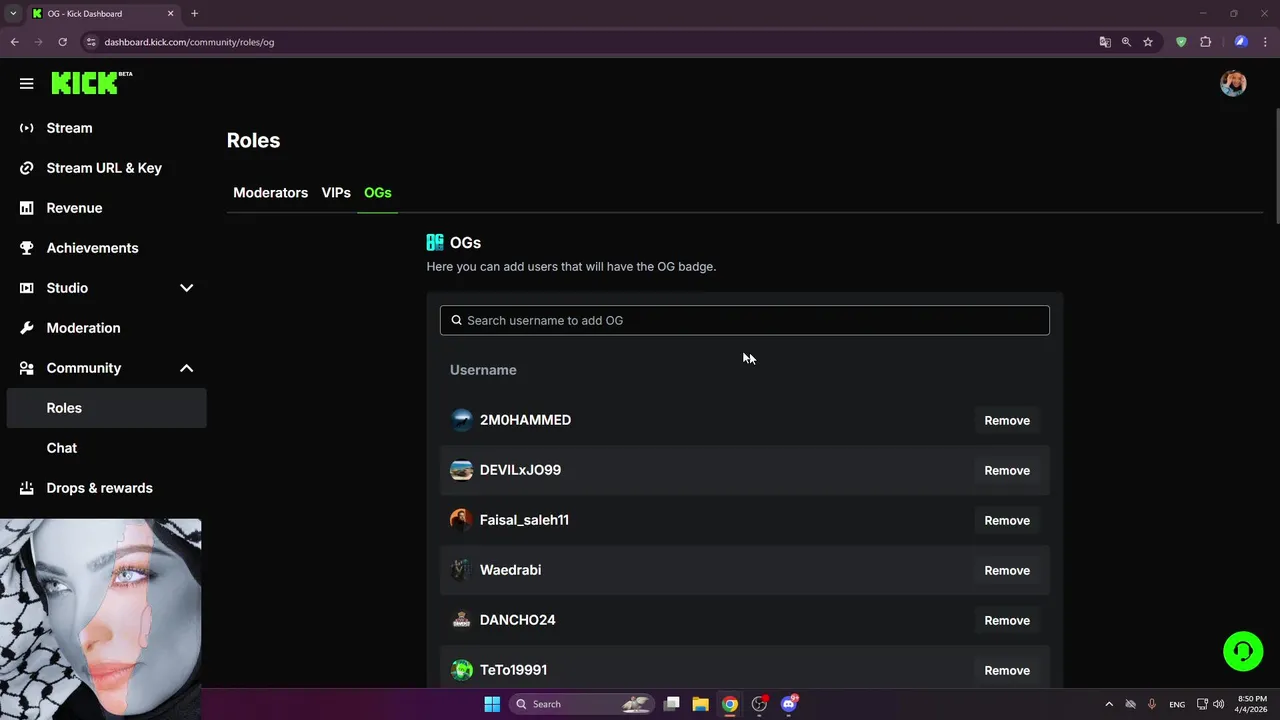Open Discord from the taskbar
1280x720 pixels.
click(789, 704)
